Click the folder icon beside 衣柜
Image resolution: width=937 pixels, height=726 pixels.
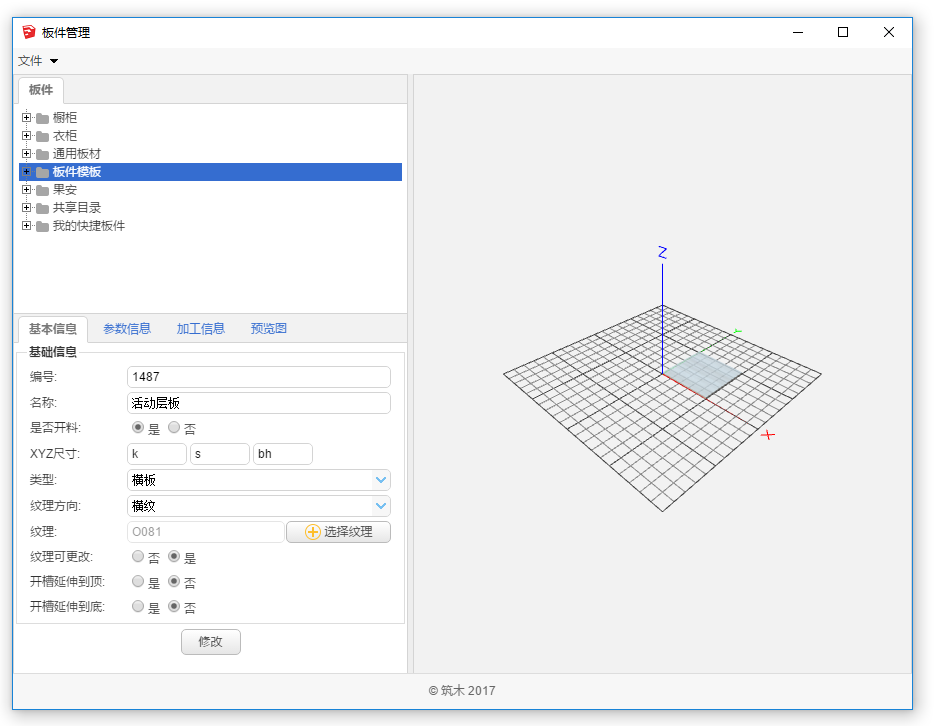(x=42, y=136)
